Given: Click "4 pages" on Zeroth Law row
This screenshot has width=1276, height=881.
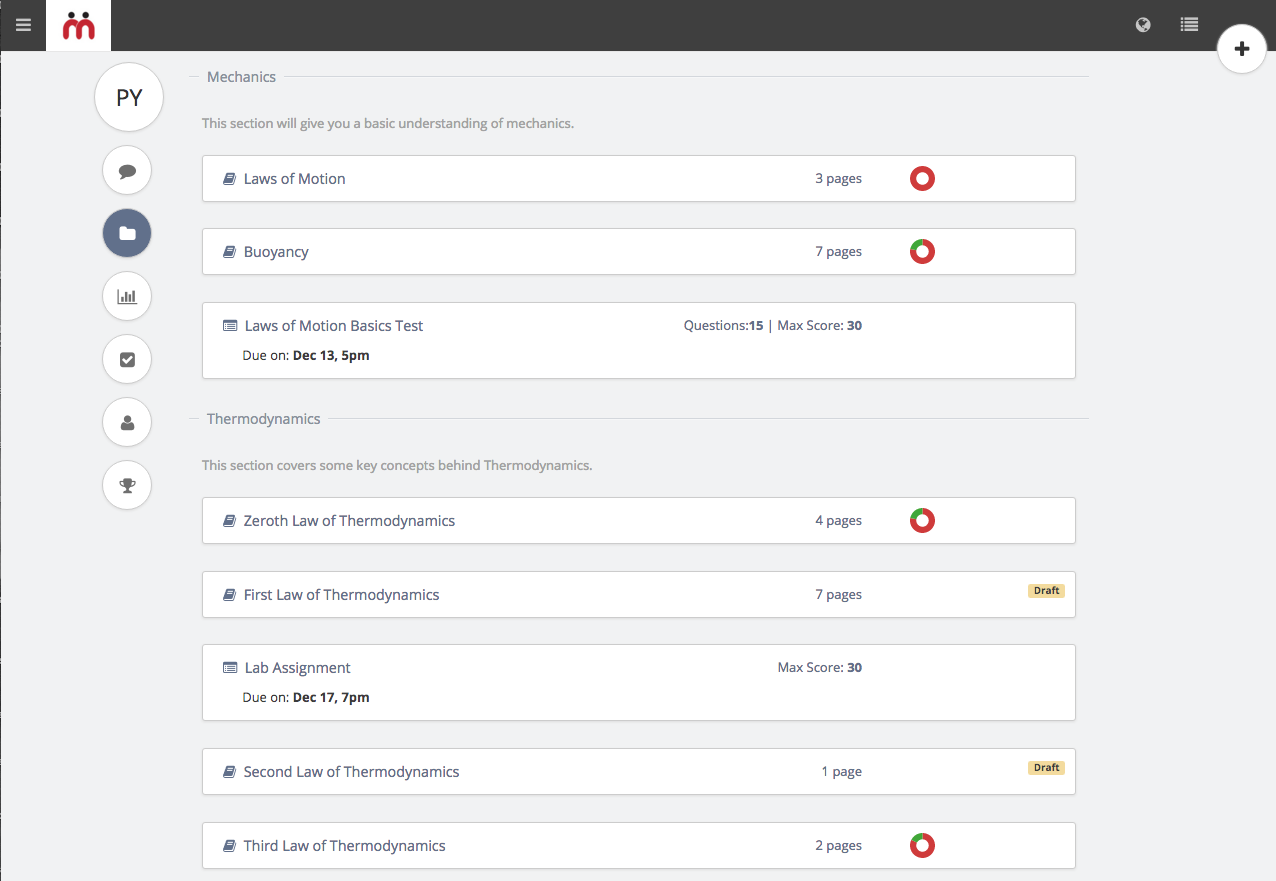Looking at the screenshot, I should 838,521.
